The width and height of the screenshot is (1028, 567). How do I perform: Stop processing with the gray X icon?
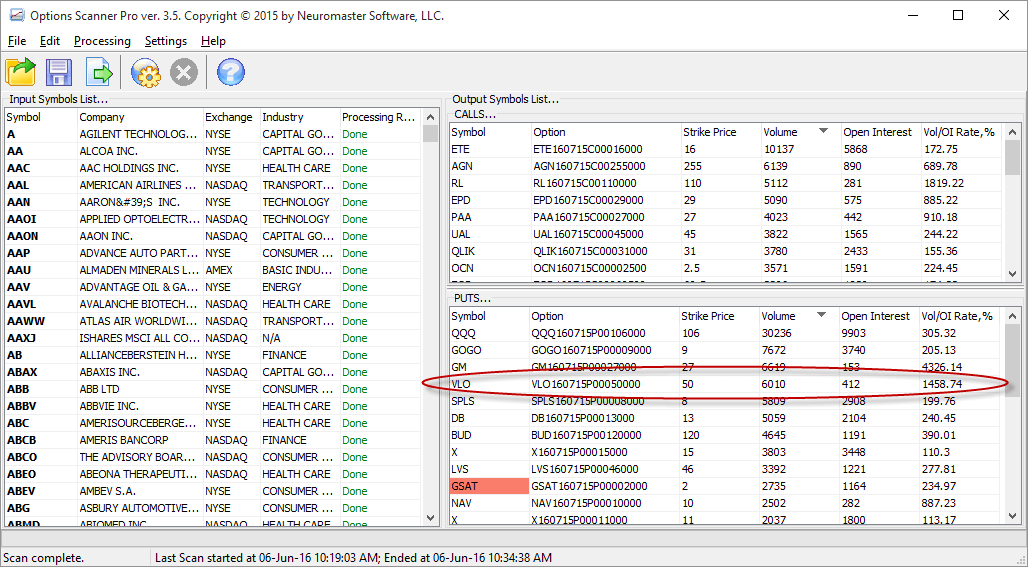coord(184,72)
